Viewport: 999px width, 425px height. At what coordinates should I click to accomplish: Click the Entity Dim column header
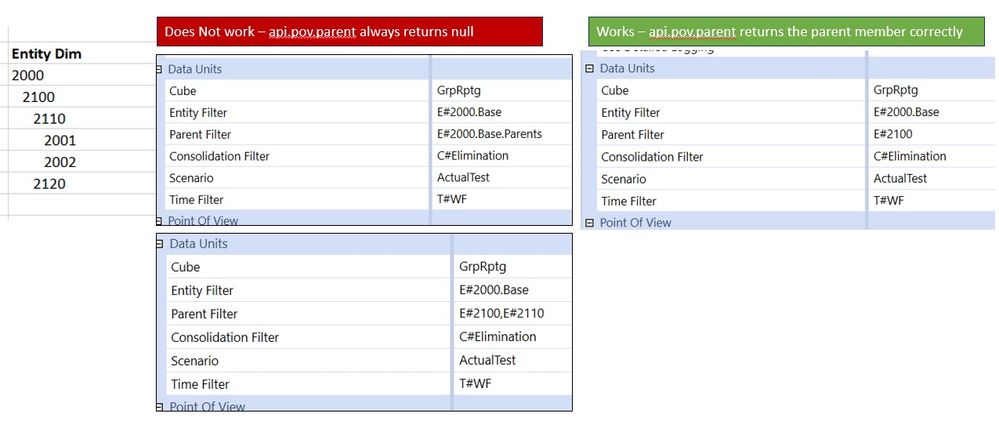pos(46,53)
